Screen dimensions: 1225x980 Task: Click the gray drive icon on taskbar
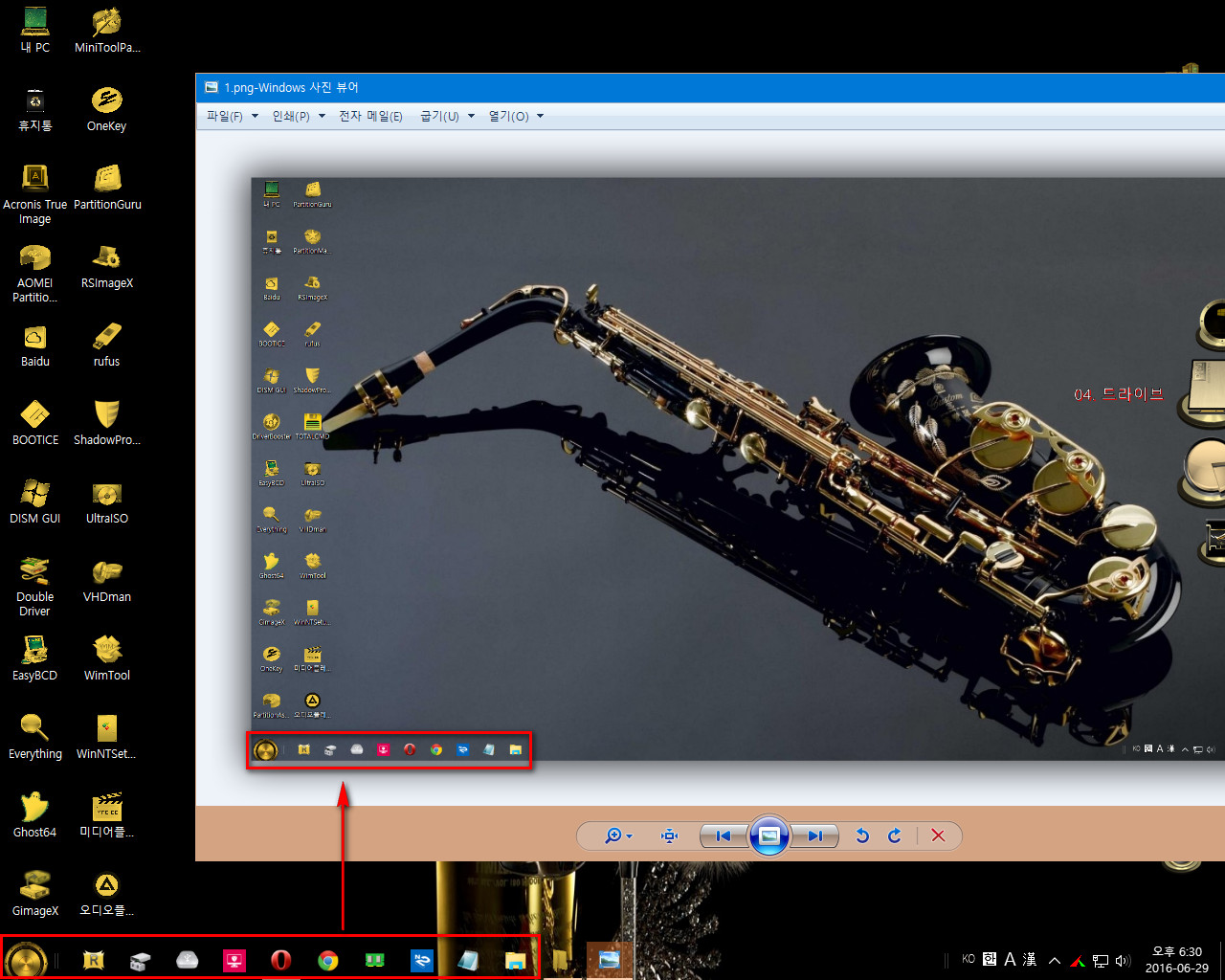click(140, 960)
